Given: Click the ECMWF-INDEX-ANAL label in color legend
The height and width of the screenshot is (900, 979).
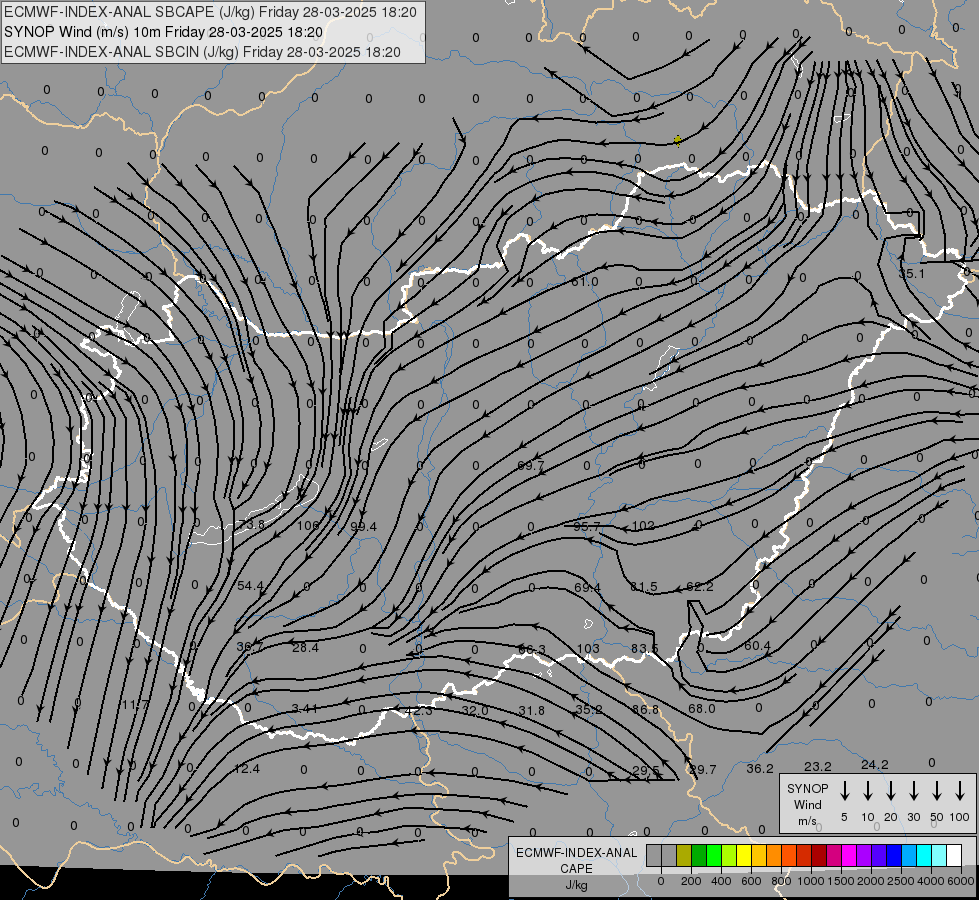Looking at the screenshot, I should coord(576,853).
